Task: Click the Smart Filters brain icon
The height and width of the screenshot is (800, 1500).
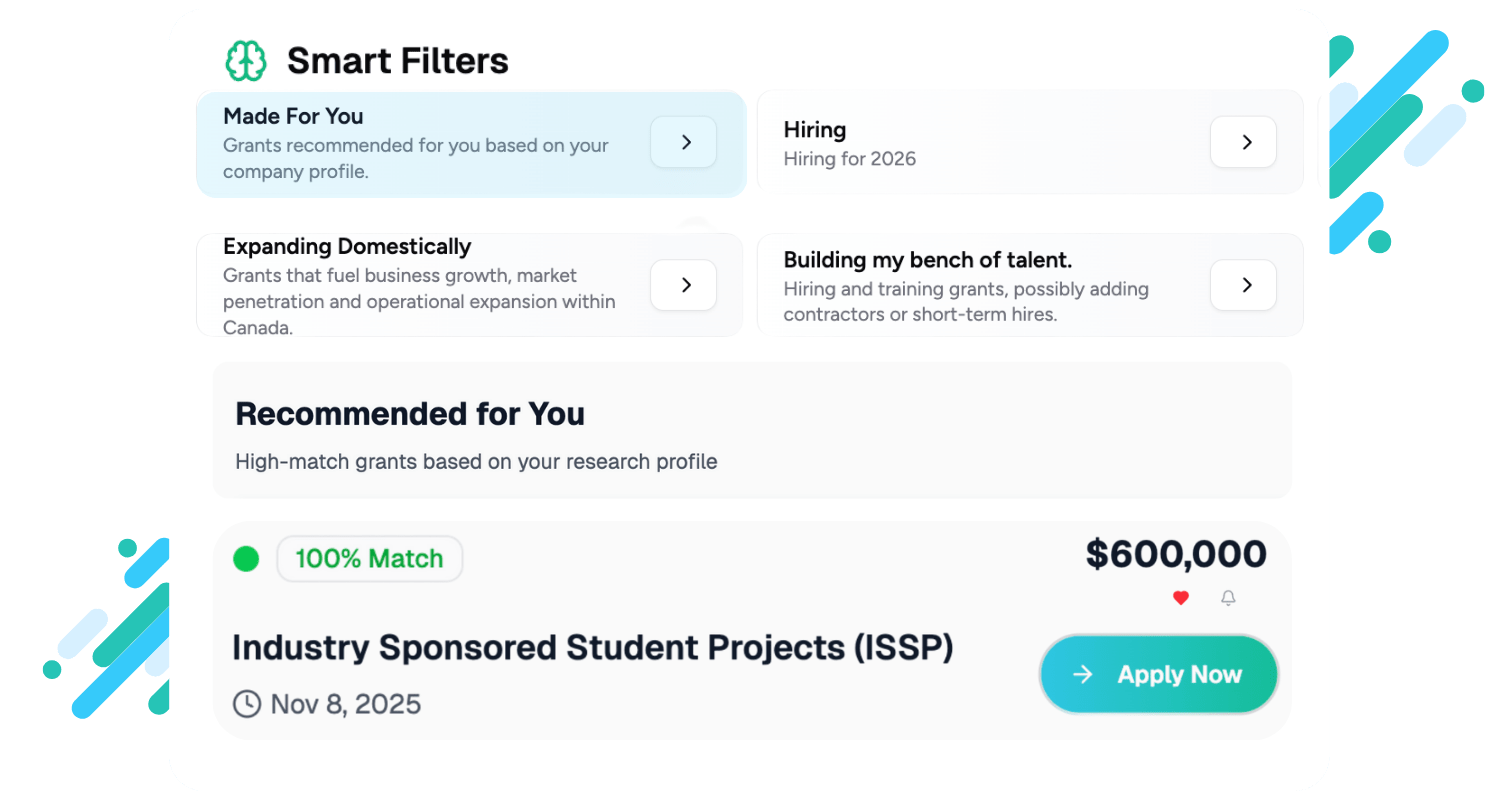Action: (x=245, y=61)
